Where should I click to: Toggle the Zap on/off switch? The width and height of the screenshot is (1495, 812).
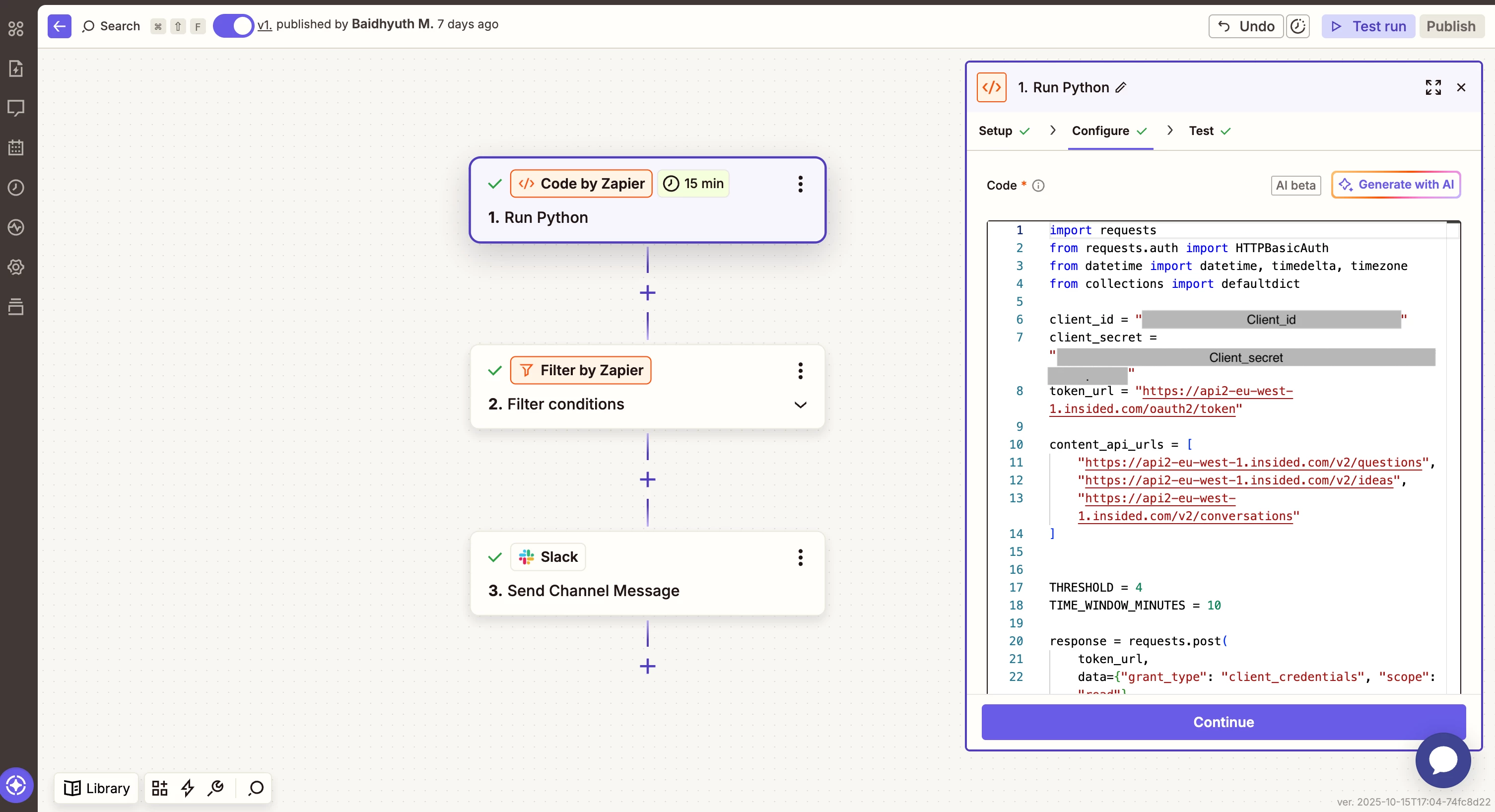coord(233,26)
